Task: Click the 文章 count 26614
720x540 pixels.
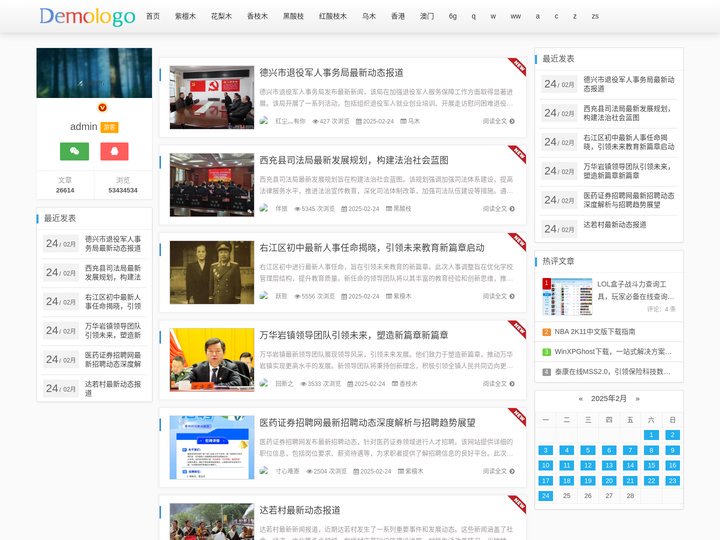Action: (x=65, y=190)
